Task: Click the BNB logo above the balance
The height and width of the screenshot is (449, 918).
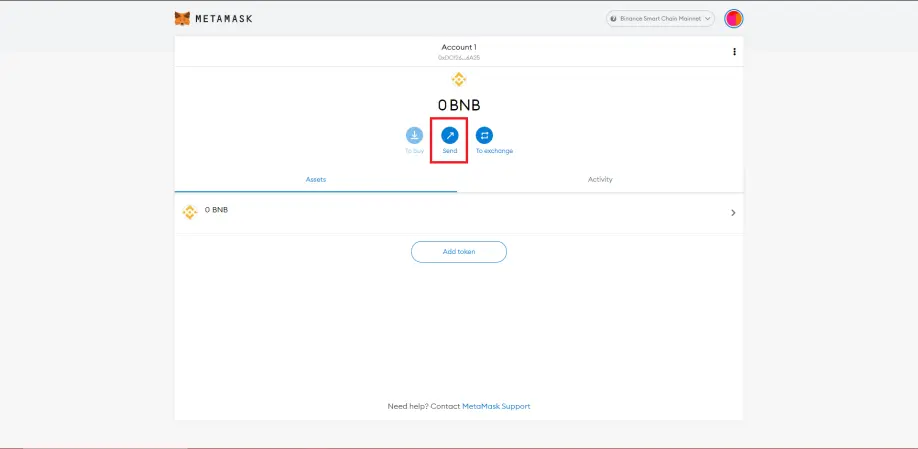Action: [458, 80]
